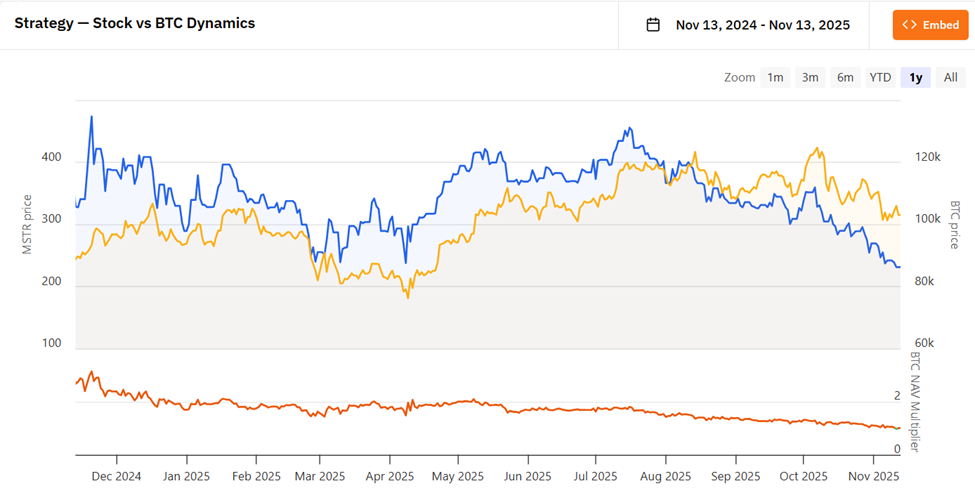Set zoom to 1m

point(775,77)
